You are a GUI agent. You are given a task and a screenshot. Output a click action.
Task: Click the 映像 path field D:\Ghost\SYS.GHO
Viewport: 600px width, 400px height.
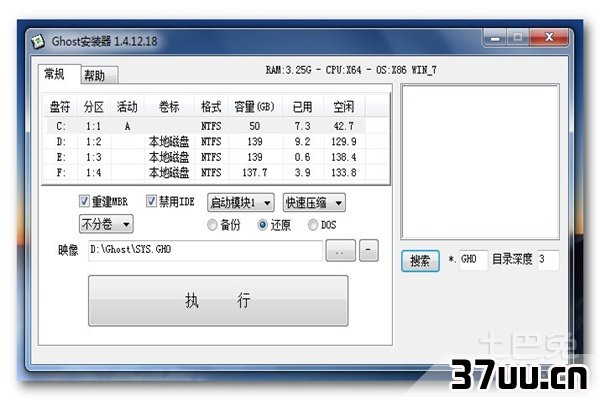(x=205, y=250)
